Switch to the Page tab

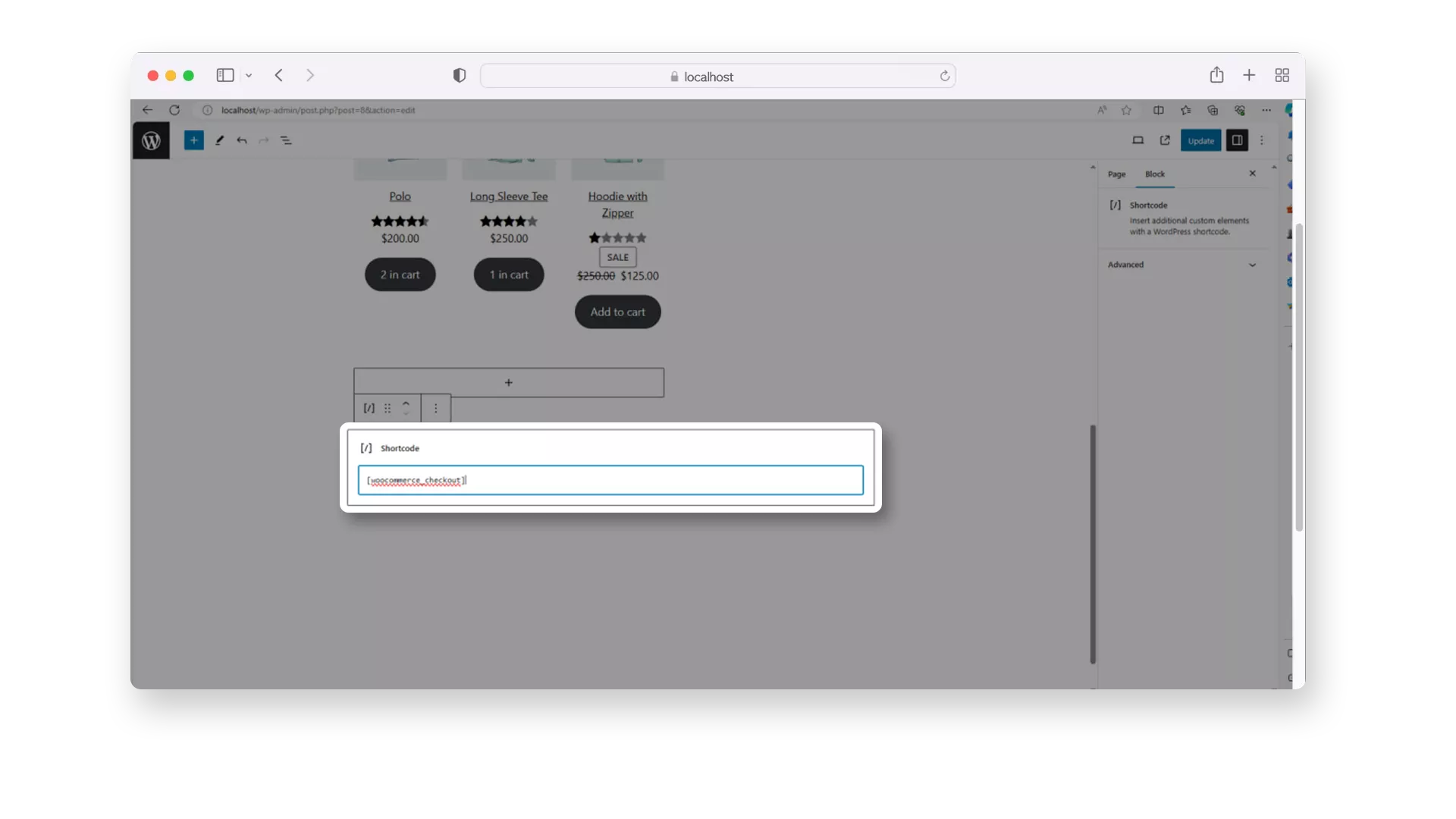tap(1116, 174)
